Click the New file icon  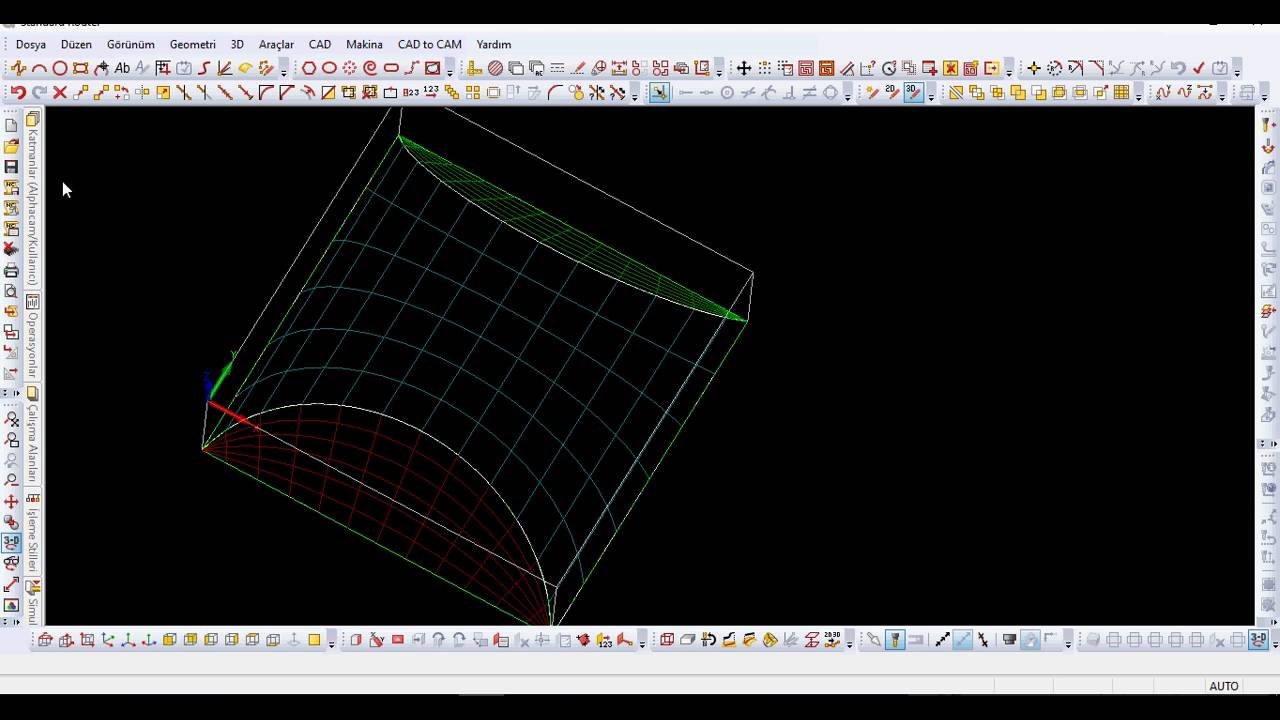11,126
